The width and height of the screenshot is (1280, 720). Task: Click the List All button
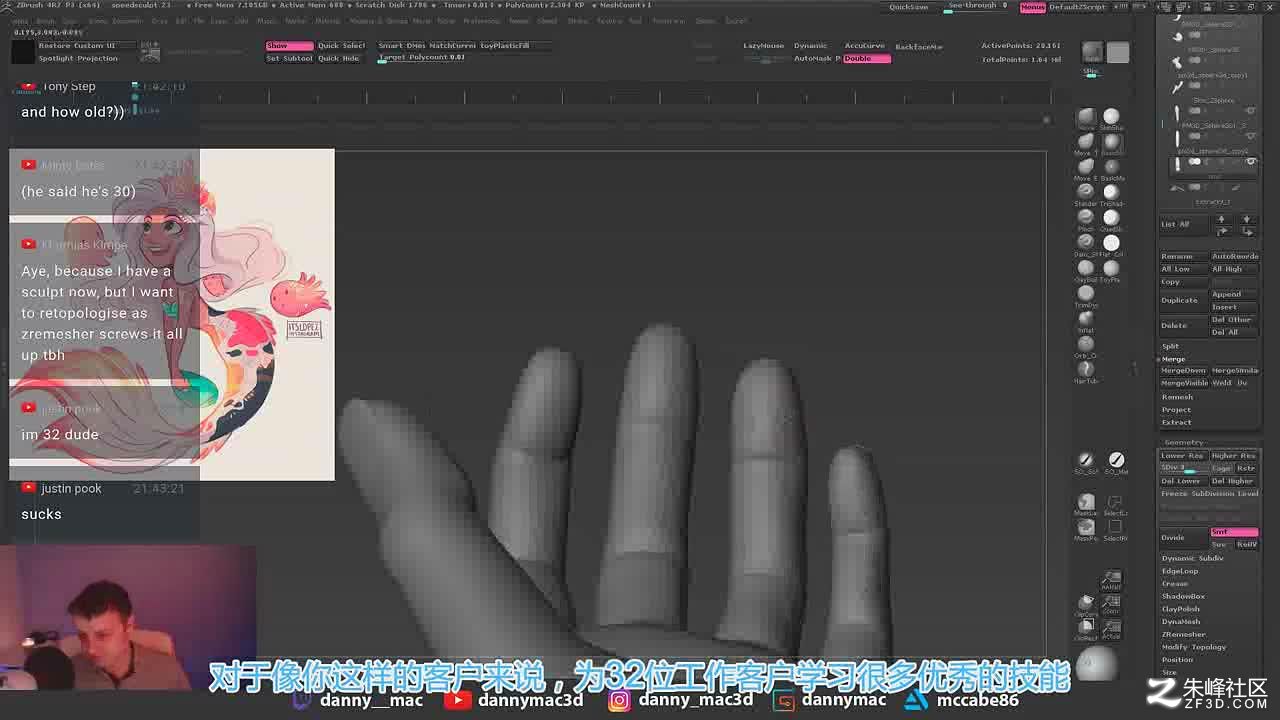pyautogui.click(x=1183, y=224)
